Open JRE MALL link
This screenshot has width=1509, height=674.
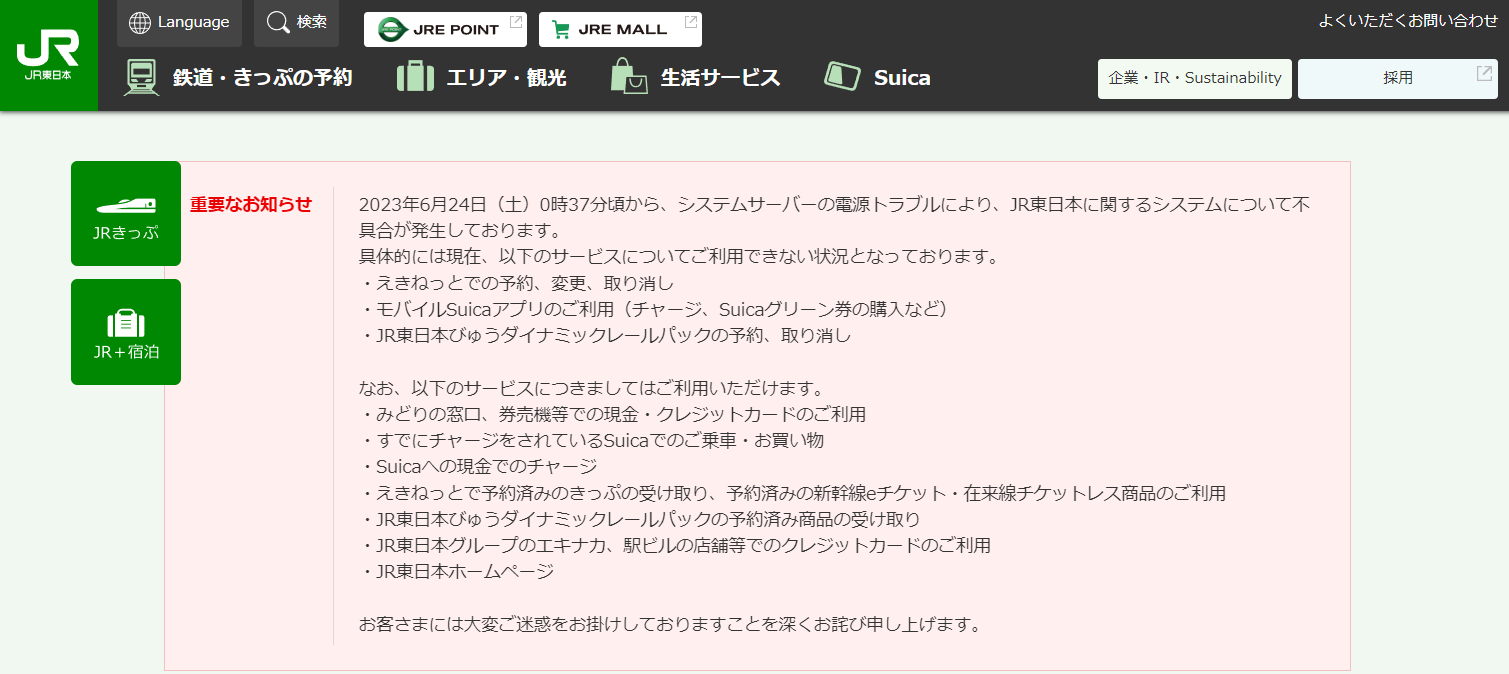click(x=620, y=30)
